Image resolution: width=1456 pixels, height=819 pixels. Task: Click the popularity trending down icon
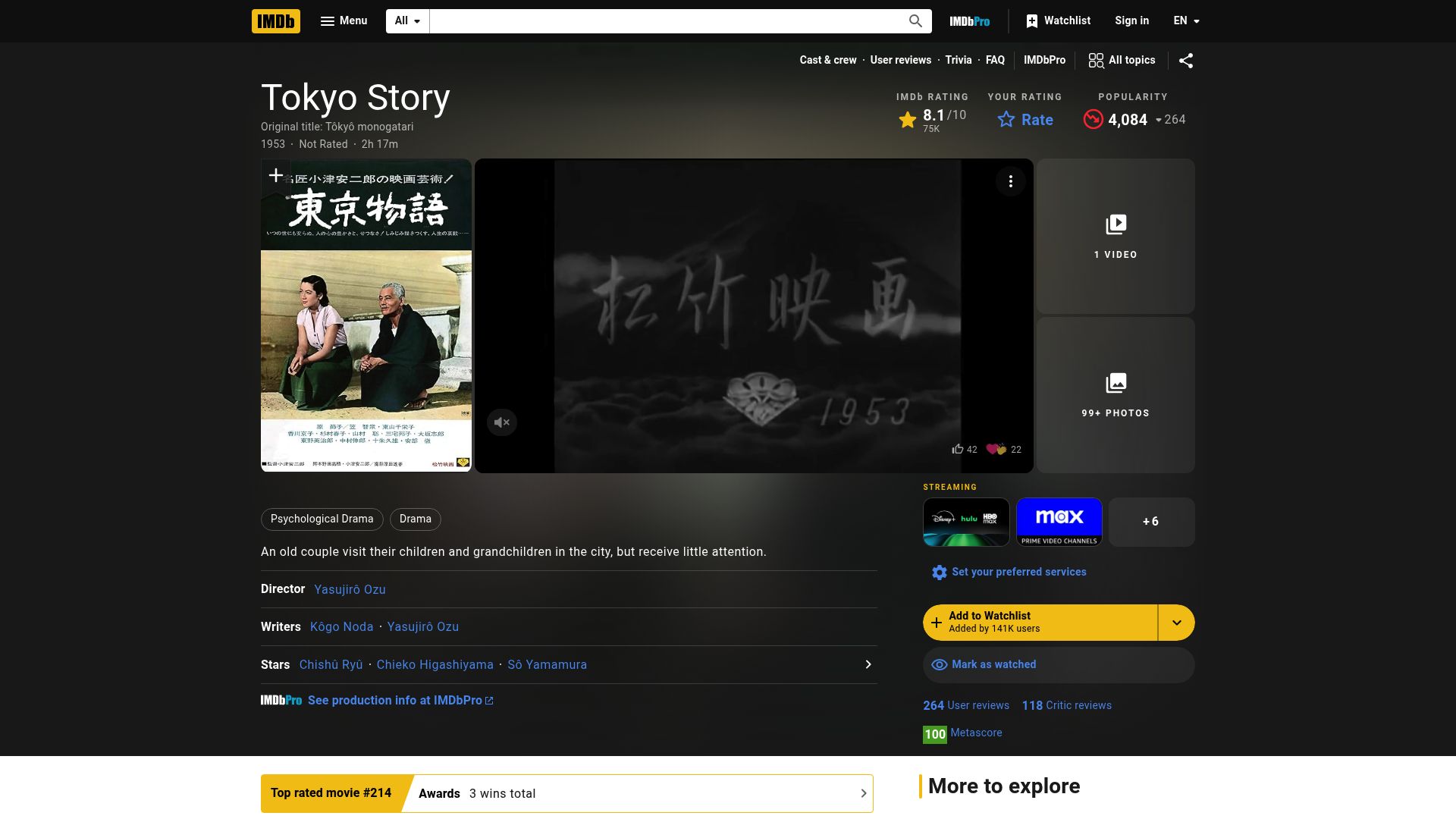point(1093,120)
